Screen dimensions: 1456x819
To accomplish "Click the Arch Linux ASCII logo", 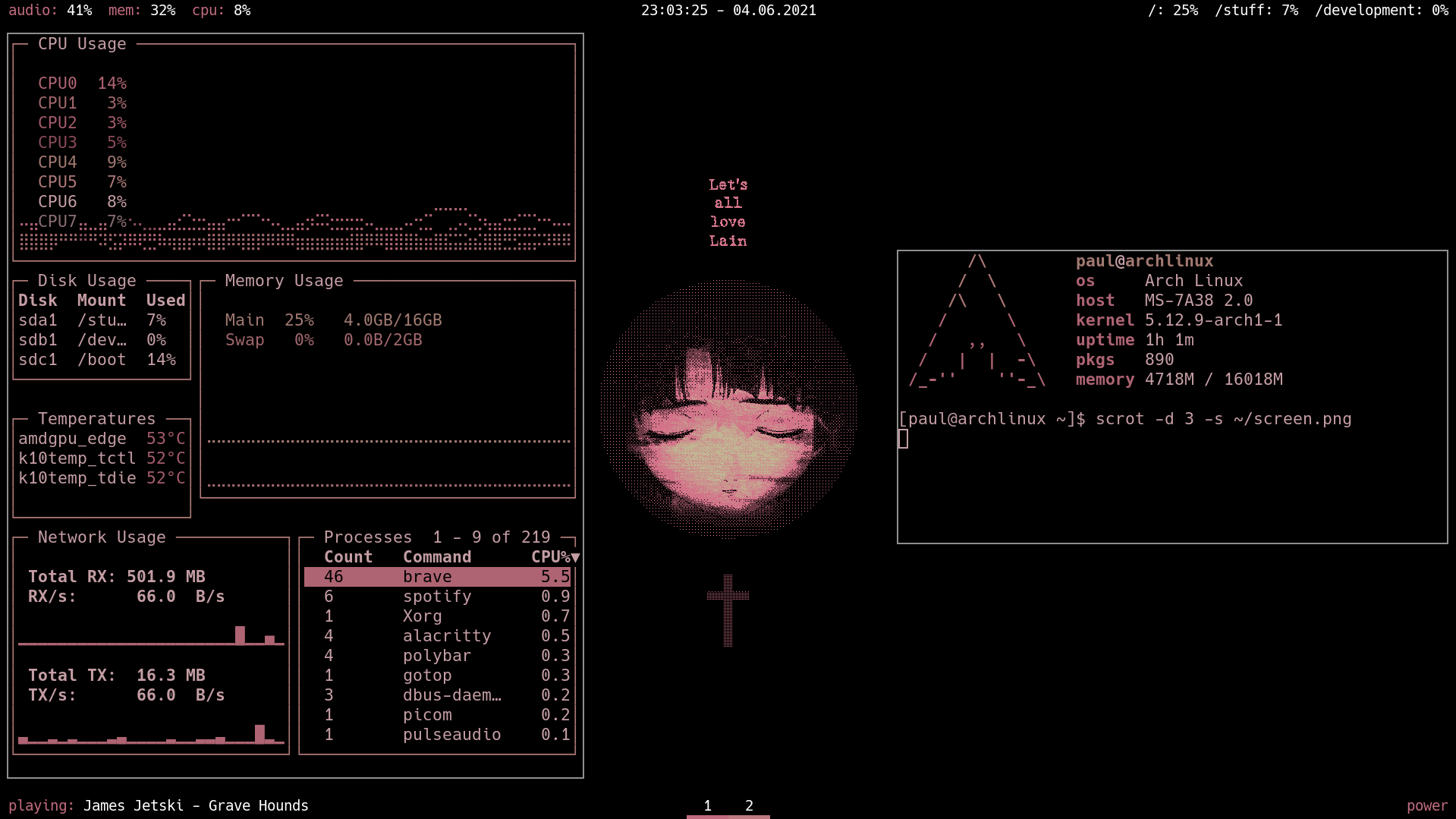I will point(977,320).
